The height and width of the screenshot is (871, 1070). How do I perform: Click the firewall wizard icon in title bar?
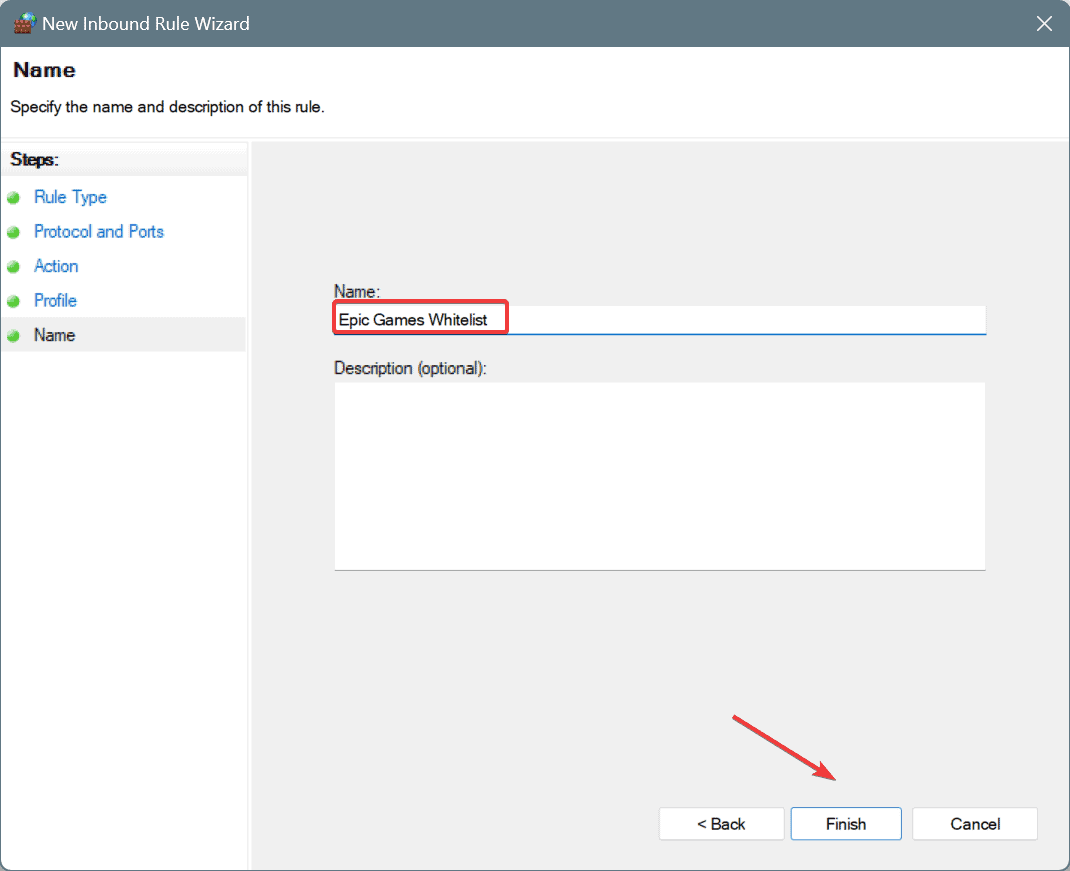25,23
